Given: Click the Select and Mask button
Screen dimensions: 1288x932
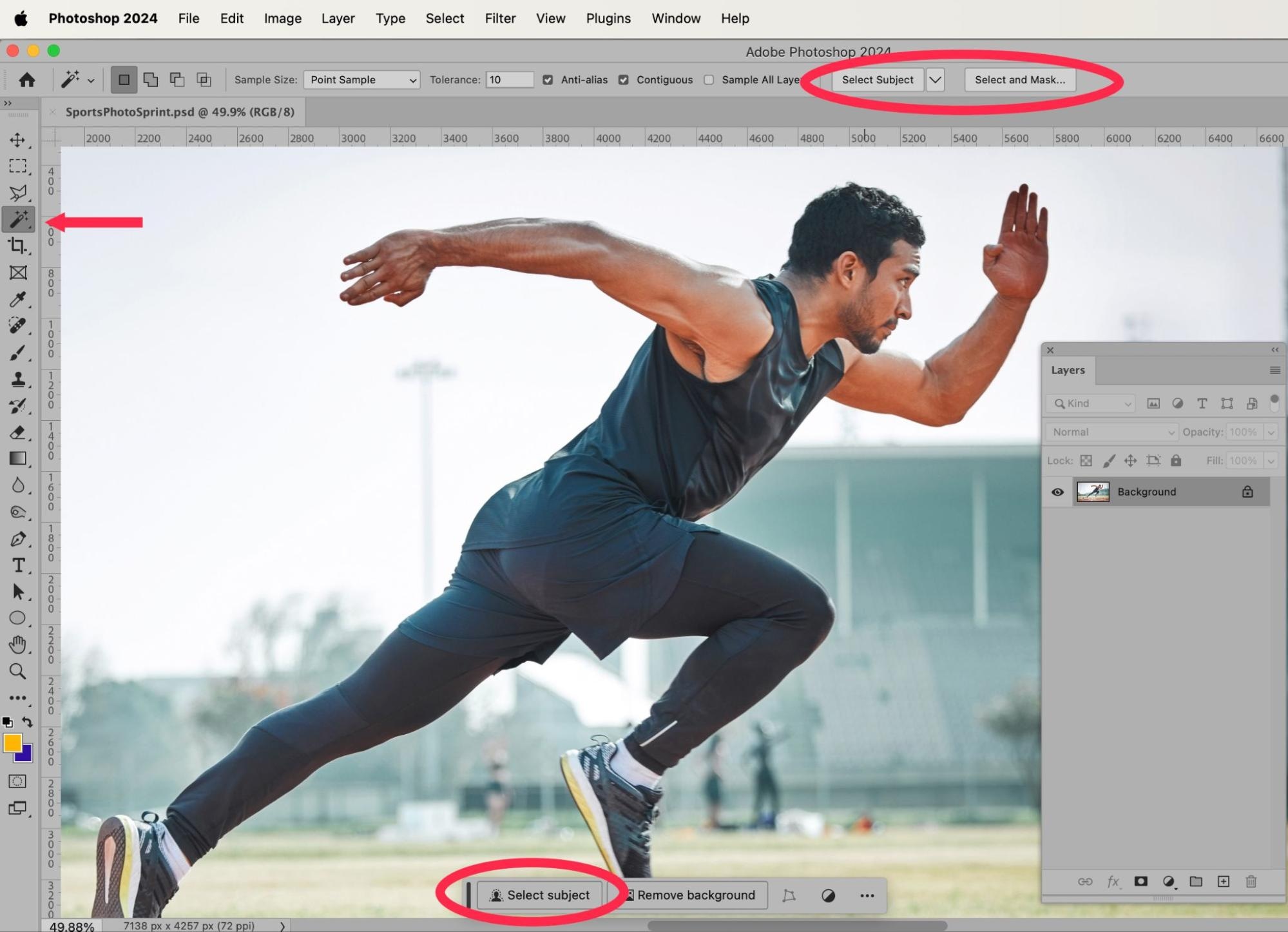Looking at the screenshot, I should point(1019,80).
